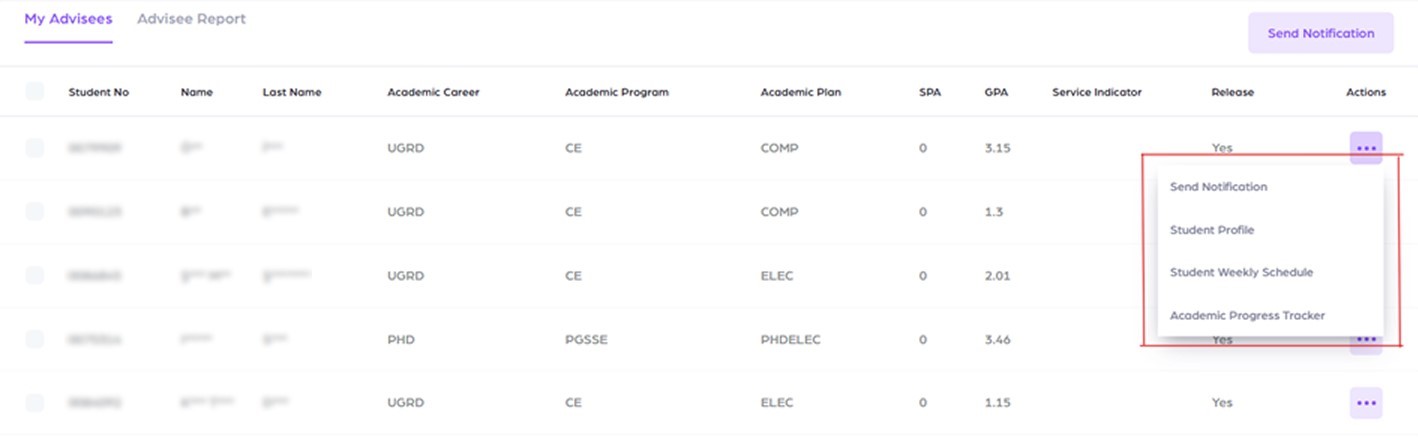Image resolution: width=1418 pixels, height=443 pixels.
Task: Tick checkbox for the 1.15 GPA row
Action: point(35,403)
